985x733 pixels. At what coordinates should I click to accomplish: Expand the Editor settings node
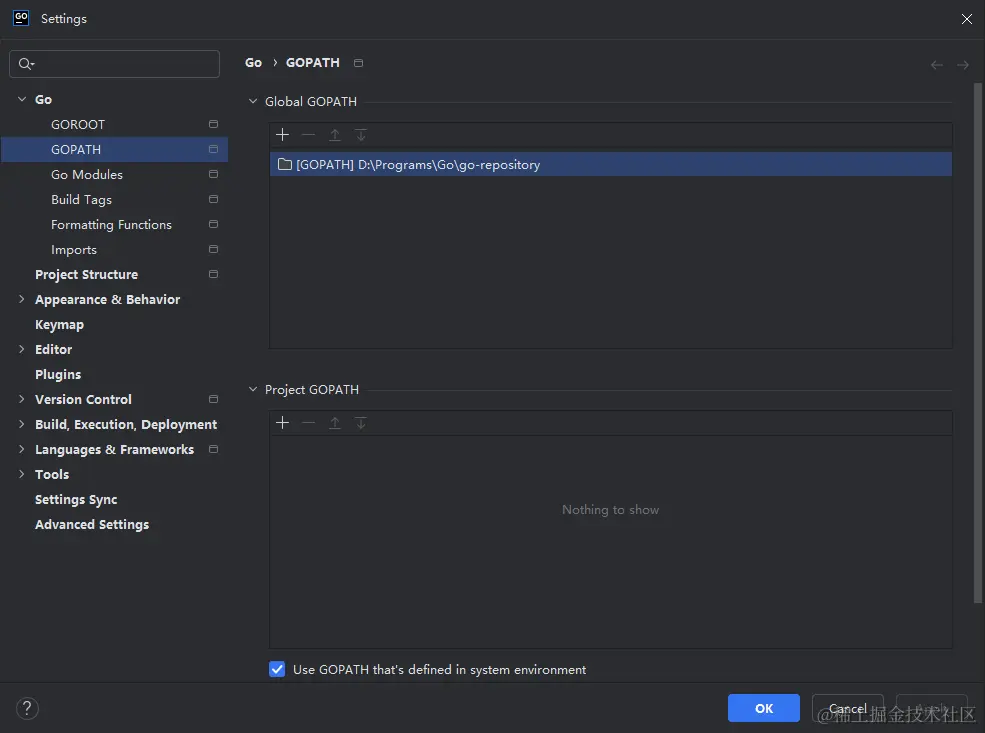[x=22, y=349]
